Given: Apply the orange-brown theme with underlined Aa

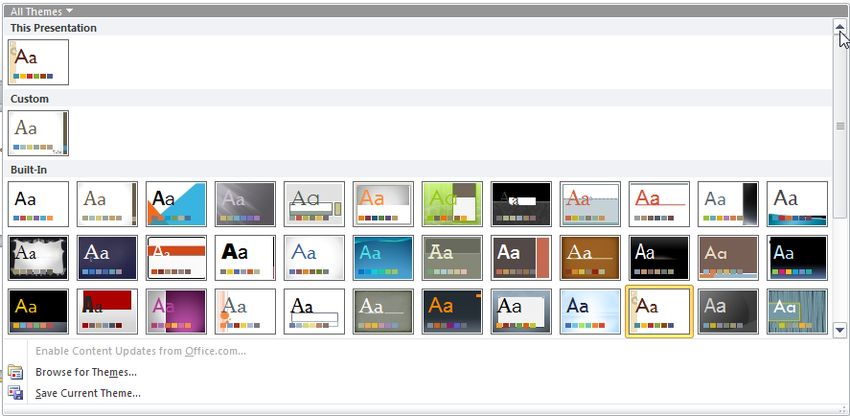Looking at the screenshot, I should coord(590,258).
